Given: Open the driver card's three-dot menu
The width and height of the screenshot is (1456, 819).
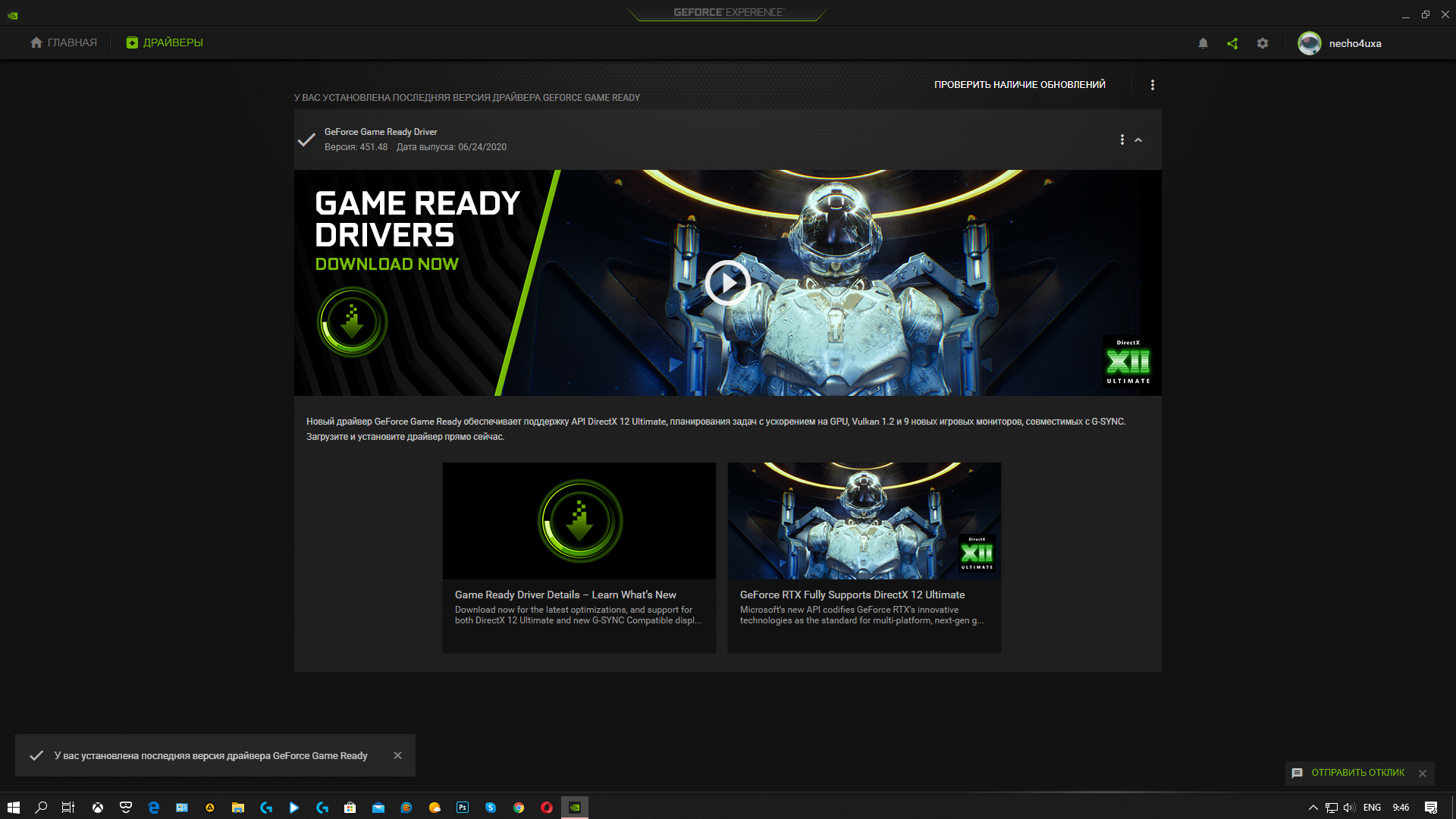Looking at the screenshot, I should pyautogui.click(x=1122, y=140).
